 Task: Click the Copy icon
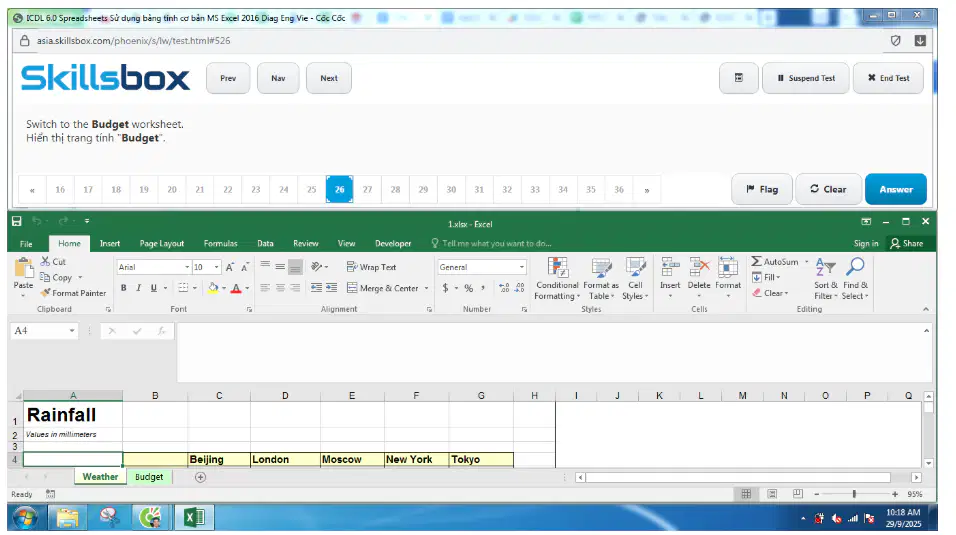pos(45,277)
